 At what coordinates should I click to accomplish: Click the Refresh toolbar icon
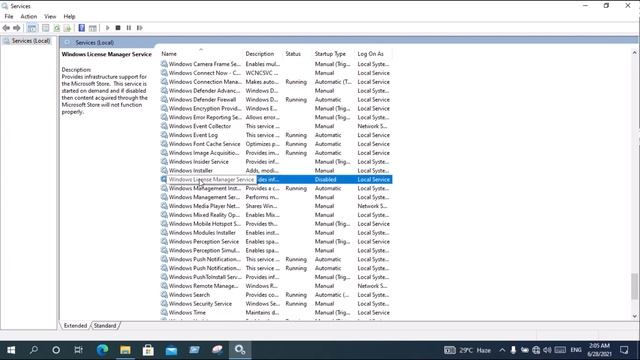[x=57, y=28]
